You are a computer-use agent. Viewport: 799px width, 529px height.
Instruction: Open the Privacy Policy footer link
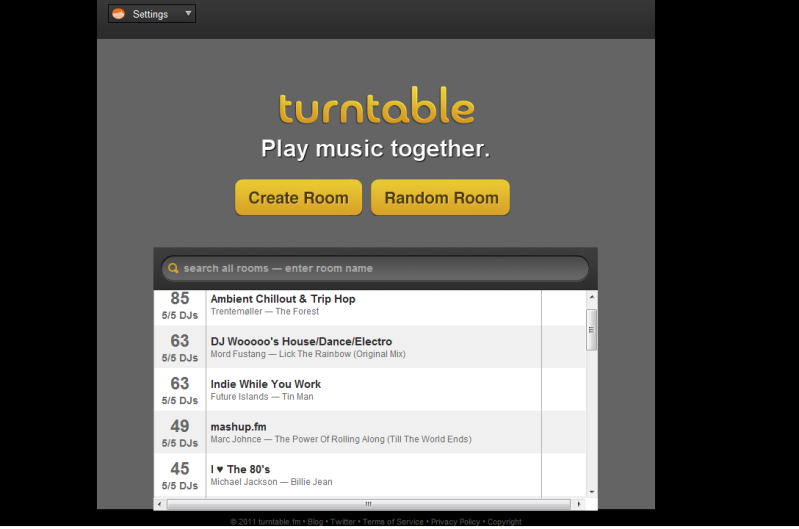coord(456,522)
